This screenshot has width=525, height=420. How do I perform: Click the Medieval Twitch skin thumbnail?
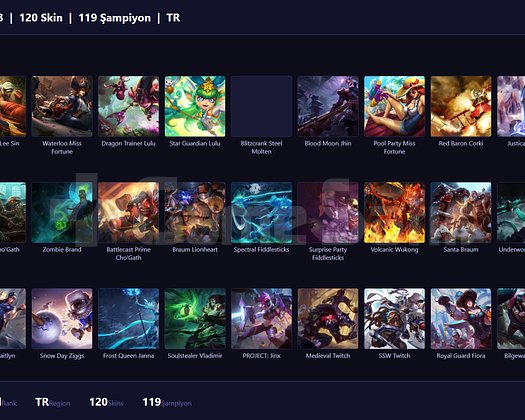tap(328, 319)
